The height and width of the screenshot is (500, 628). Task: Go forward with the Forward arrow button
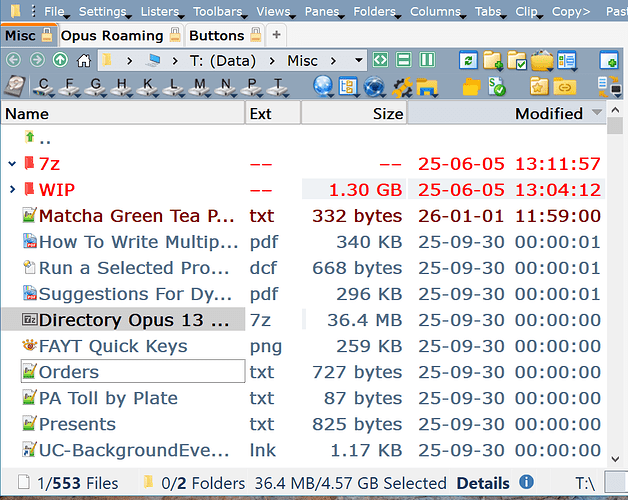tap(37, 60)
